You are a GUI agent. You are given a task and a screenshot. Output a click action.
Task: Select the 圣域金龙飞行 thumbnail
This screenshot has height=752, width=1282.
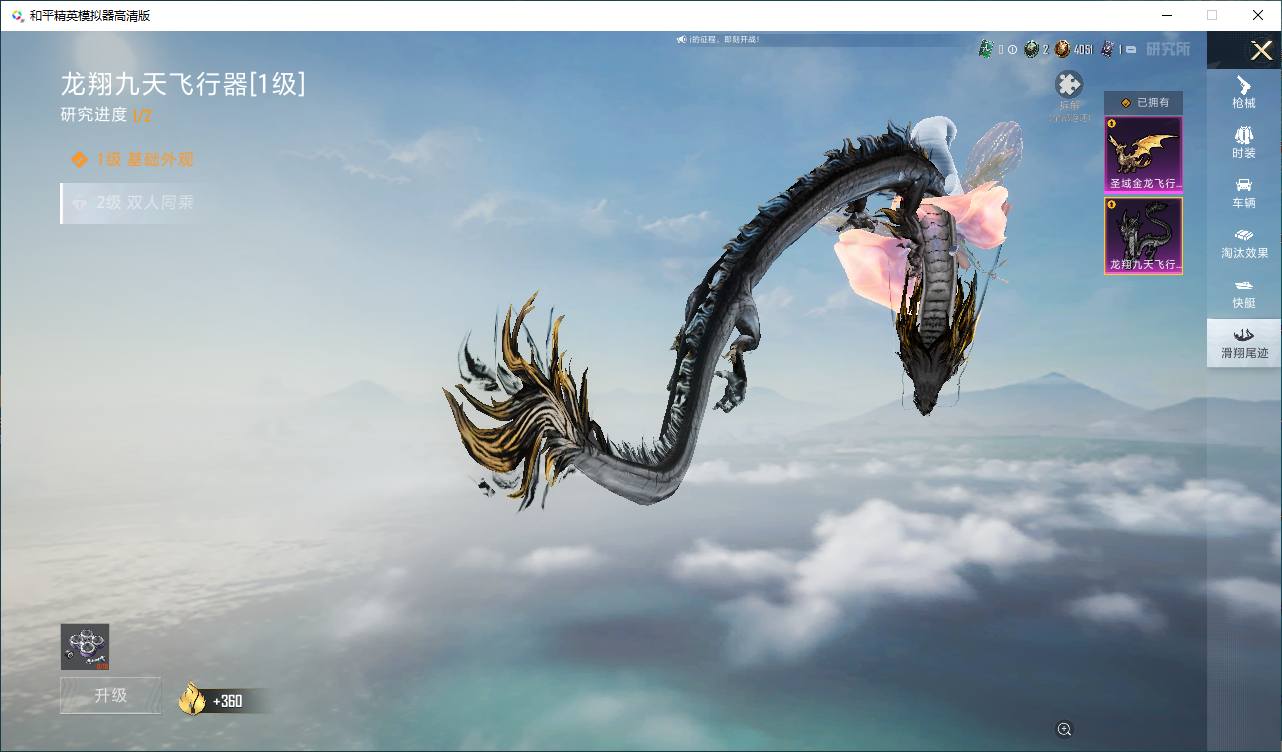(x=1143, y=154)
